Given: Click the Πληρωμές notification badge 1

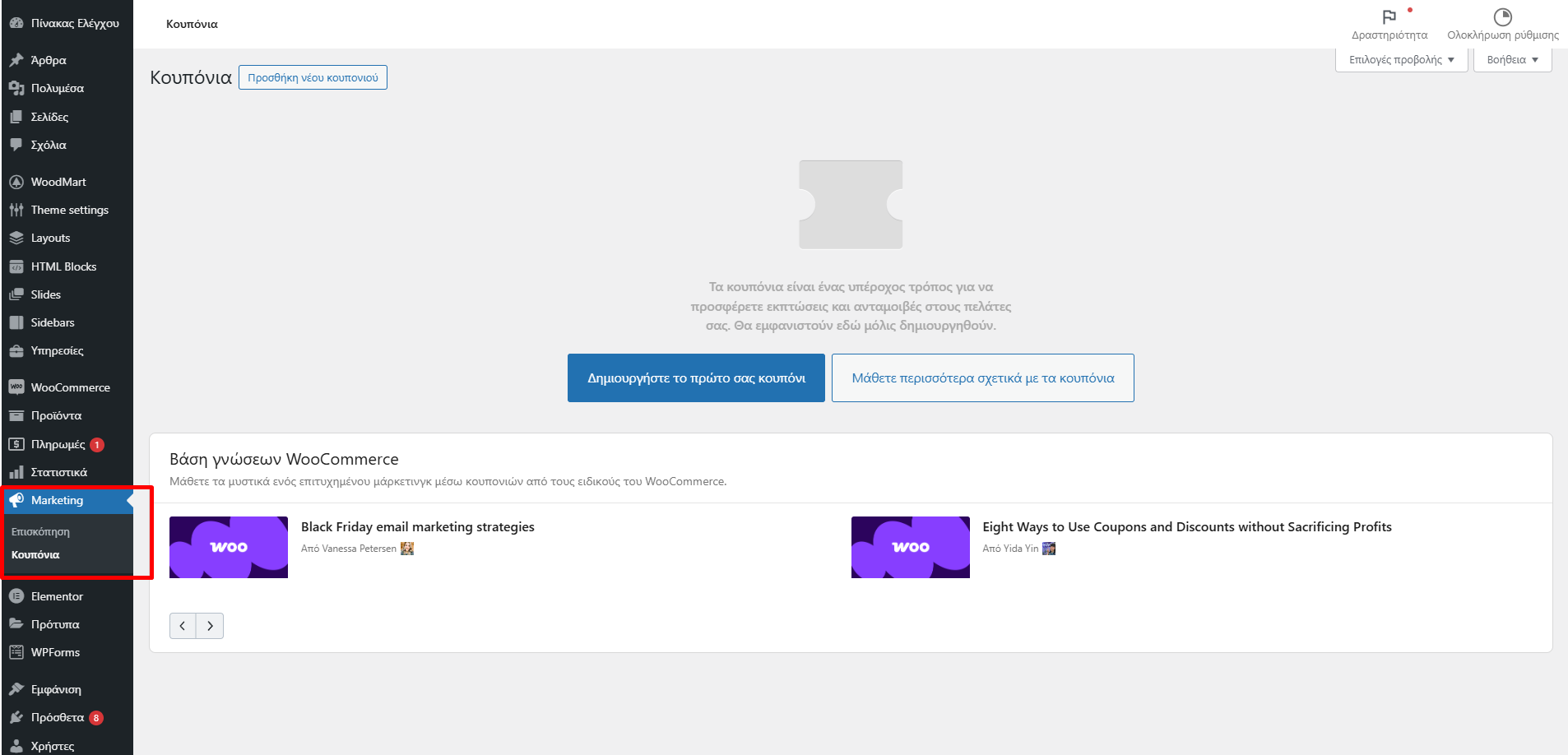Looking at the screenshot, I should tap(97, 445).
